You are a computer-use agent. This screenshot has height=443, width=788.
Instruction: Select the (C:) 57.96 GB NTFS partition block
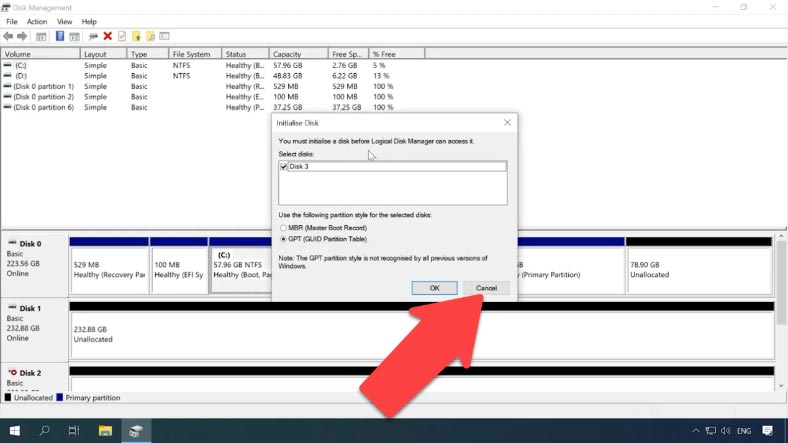coord(241,266)
